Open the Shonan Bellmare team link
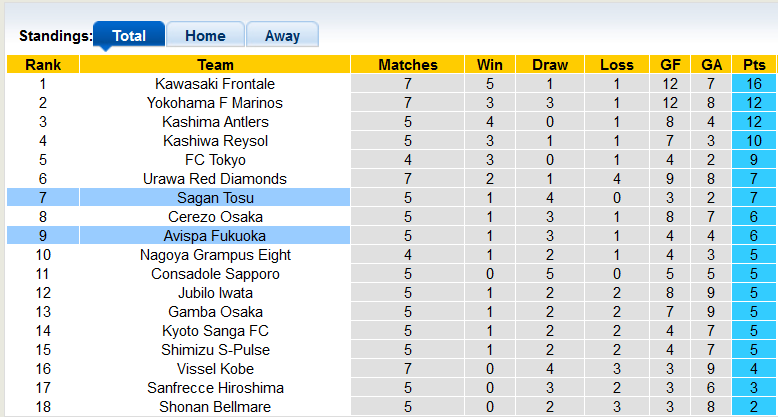This screenshot has height=417, width=778. [x=215, y=407]
